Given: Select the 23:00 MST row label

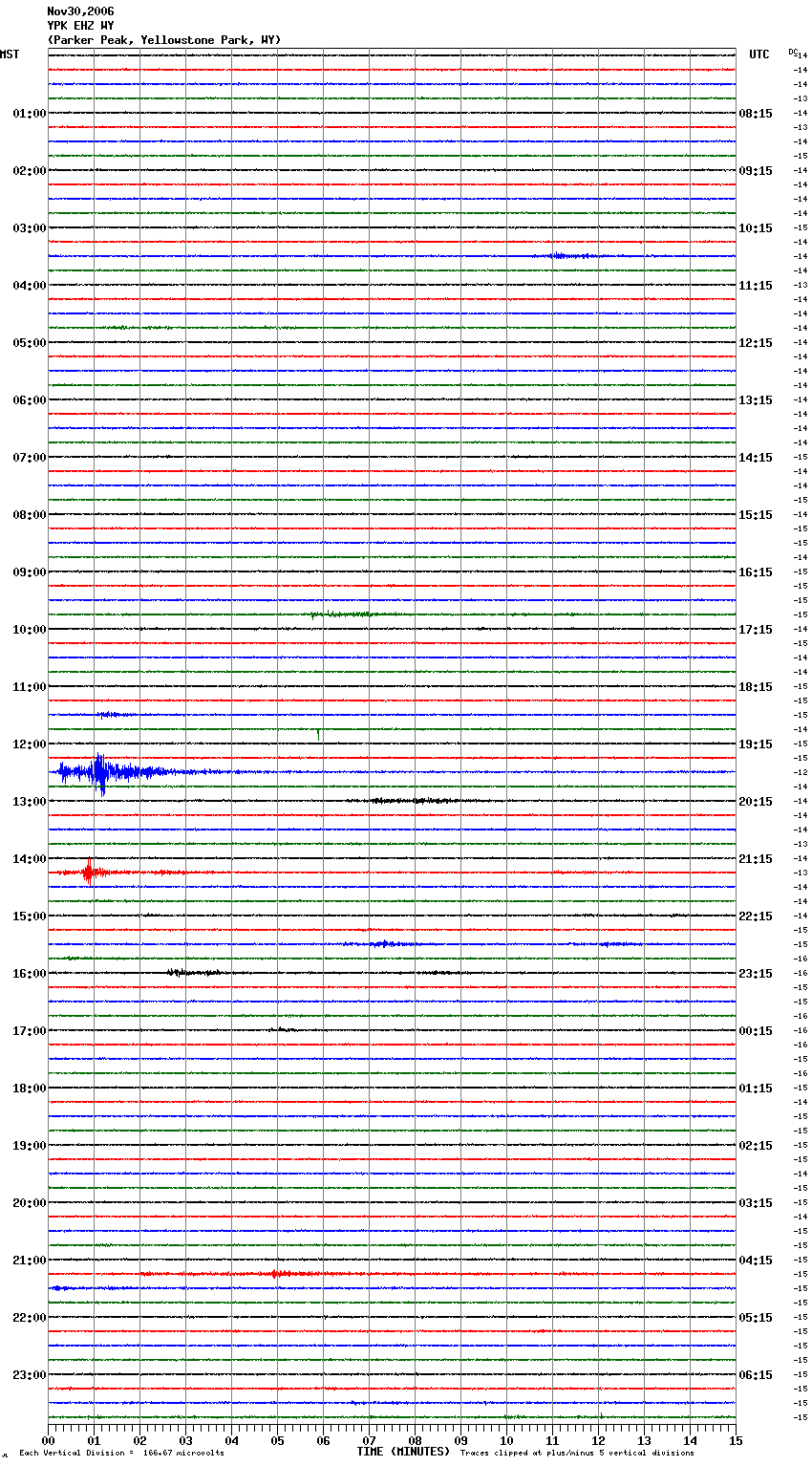Looking at the screenshot, I should tap(30, 1375).
